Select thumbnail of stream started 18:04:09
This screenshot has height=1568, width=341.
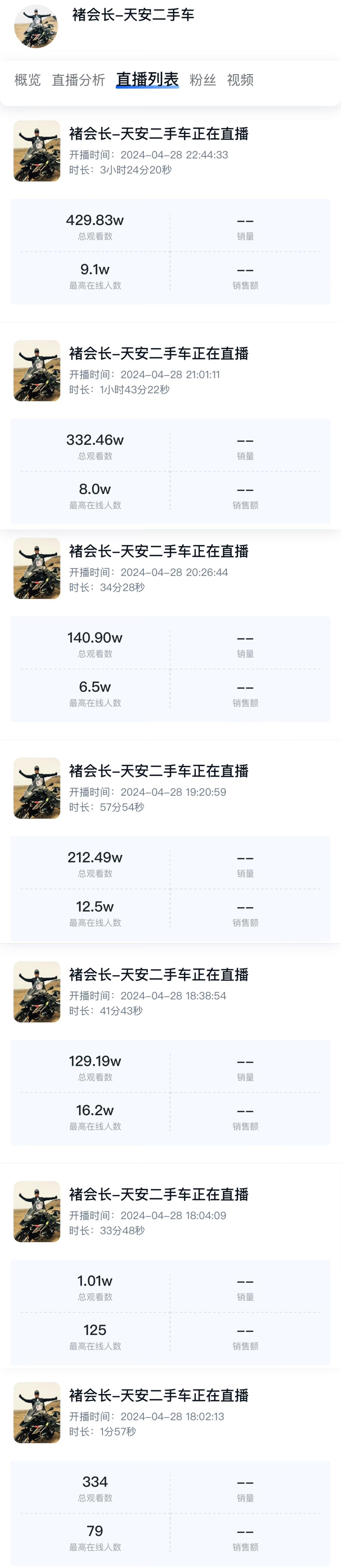[37, 1212]
